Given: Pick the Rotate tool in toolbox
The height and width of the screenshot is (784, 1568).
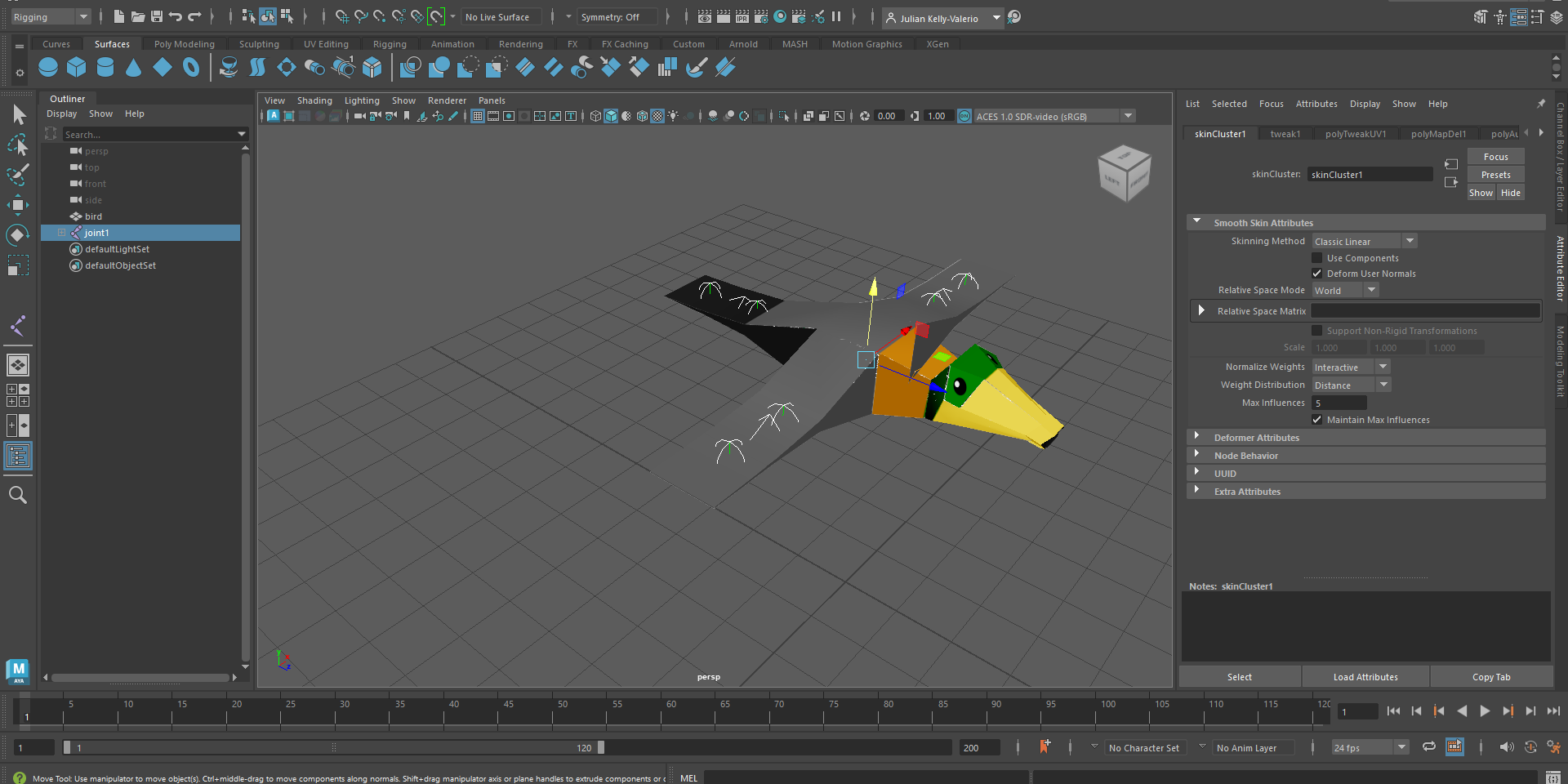Looking at the screenshot, I should [x=17, y=235].
